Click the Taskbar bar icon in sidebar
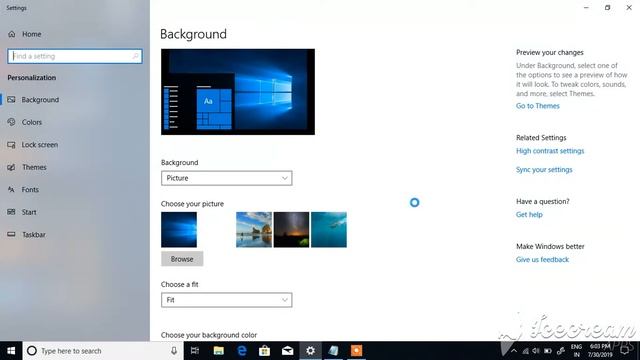640x360 pixels. click(x=11, y=234)
